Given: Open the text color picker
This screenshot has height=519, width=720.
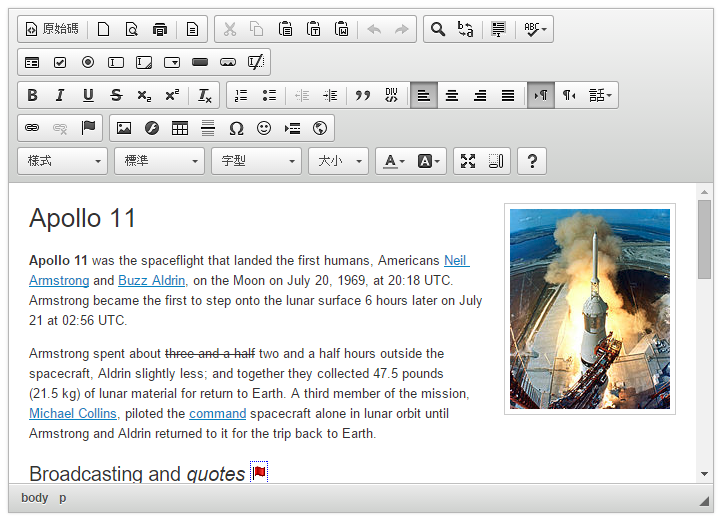Looking at the screenshot, I should point(393,161).
